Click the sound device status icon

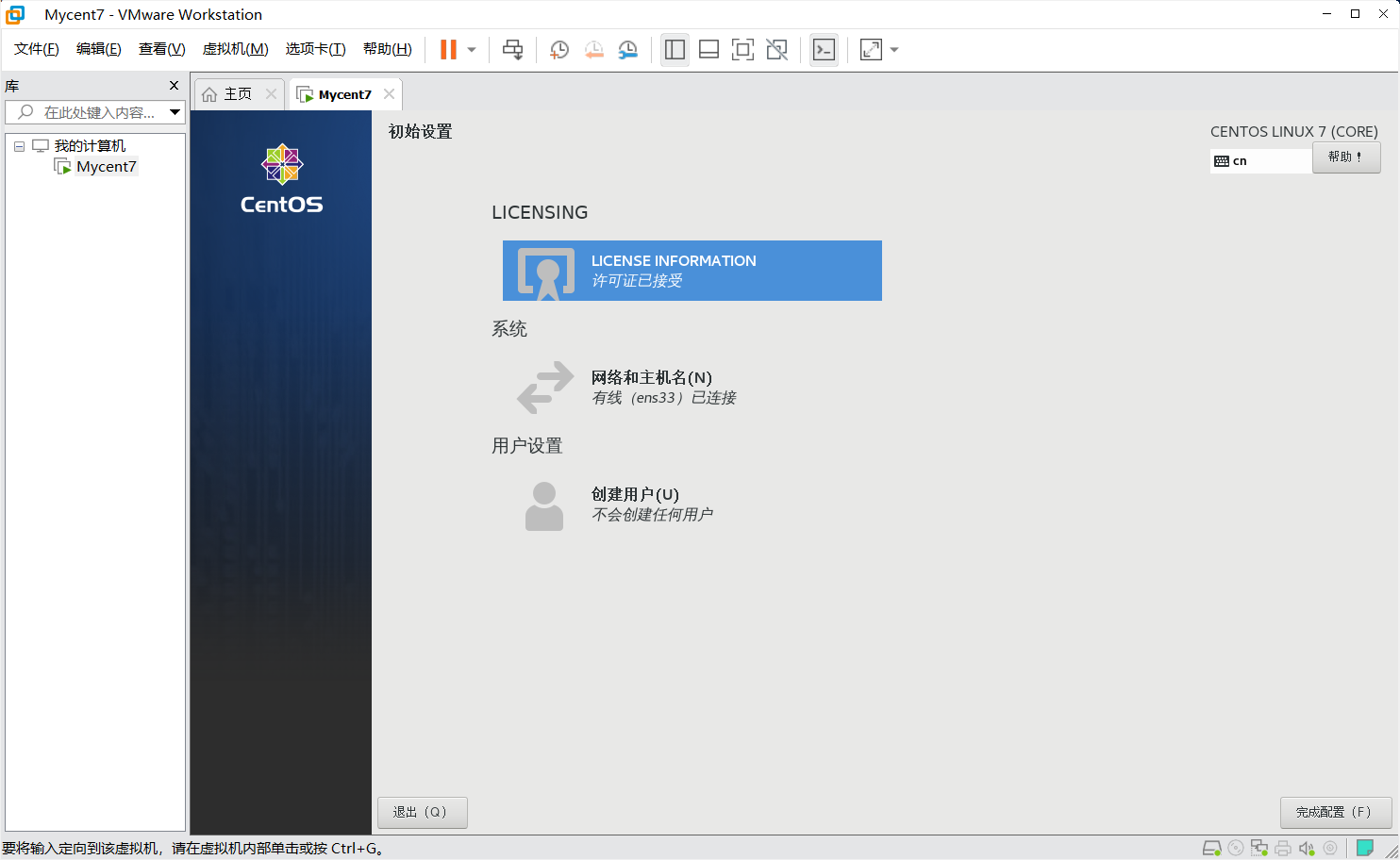(1307, 847)
